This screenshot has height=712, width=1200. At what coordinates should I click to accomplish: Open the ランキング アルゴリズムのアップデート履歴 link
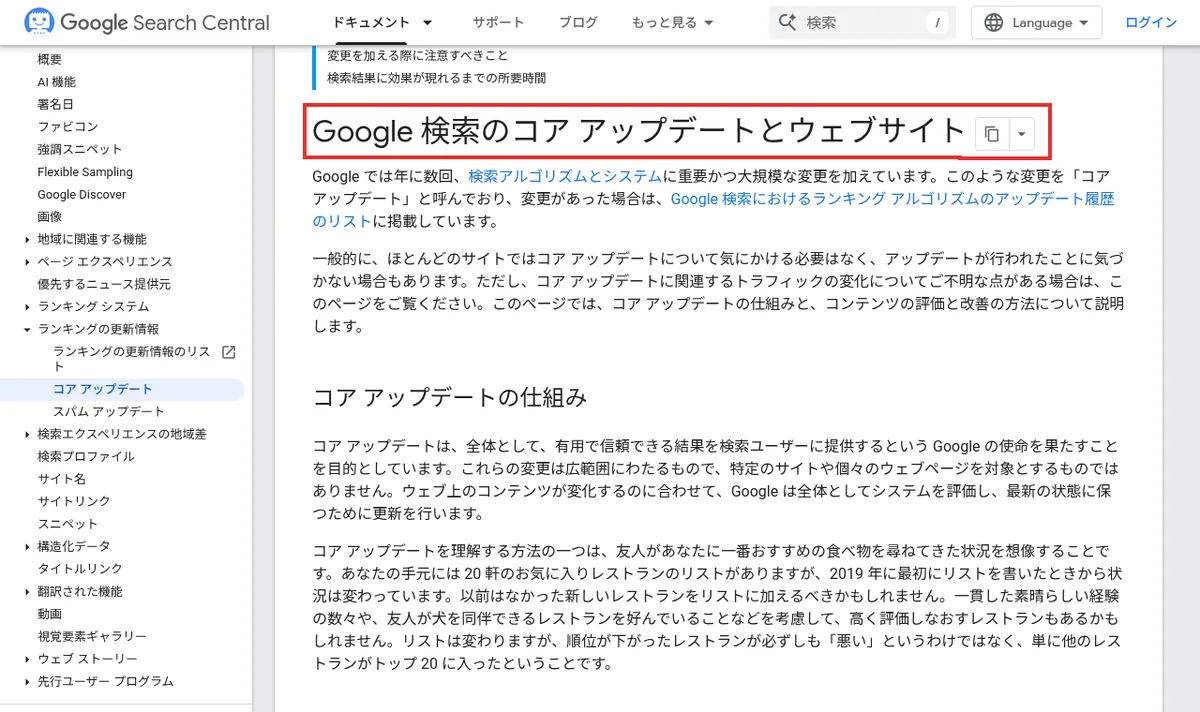point(714,210)
